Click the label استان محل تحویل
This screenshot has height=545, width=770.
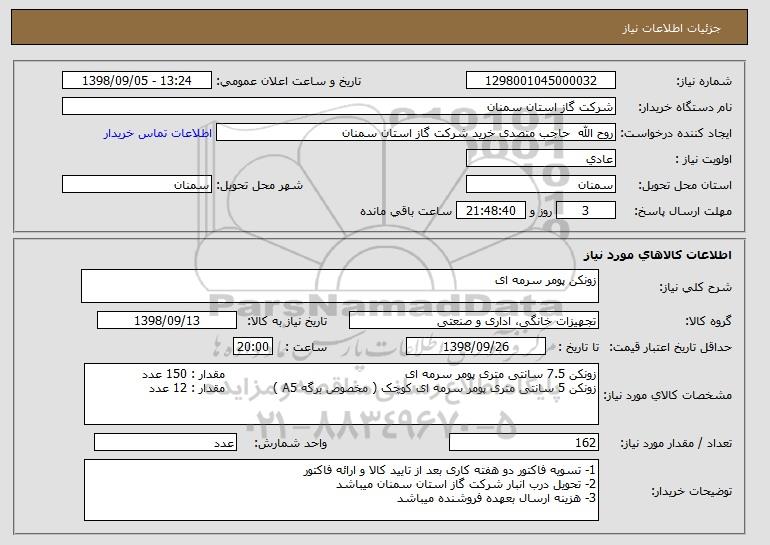pyautogui.click(x=685, y=185)
